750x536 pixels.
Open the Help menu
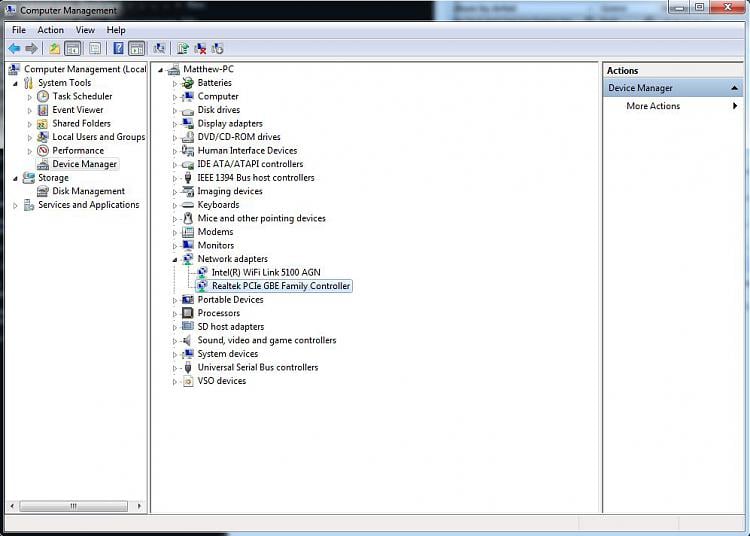[116, 30]
